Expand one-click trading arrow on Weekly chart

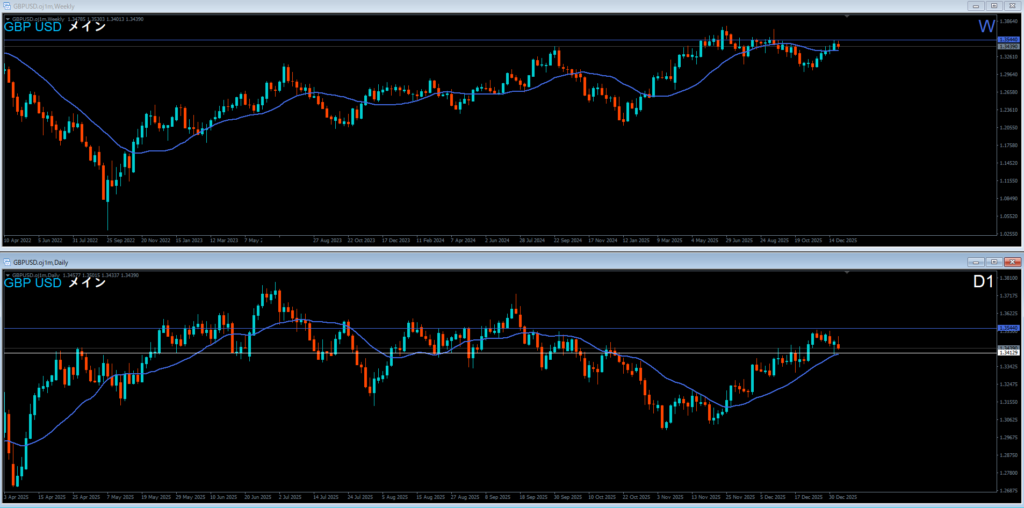pyautogui.click(x=7, y=19)
